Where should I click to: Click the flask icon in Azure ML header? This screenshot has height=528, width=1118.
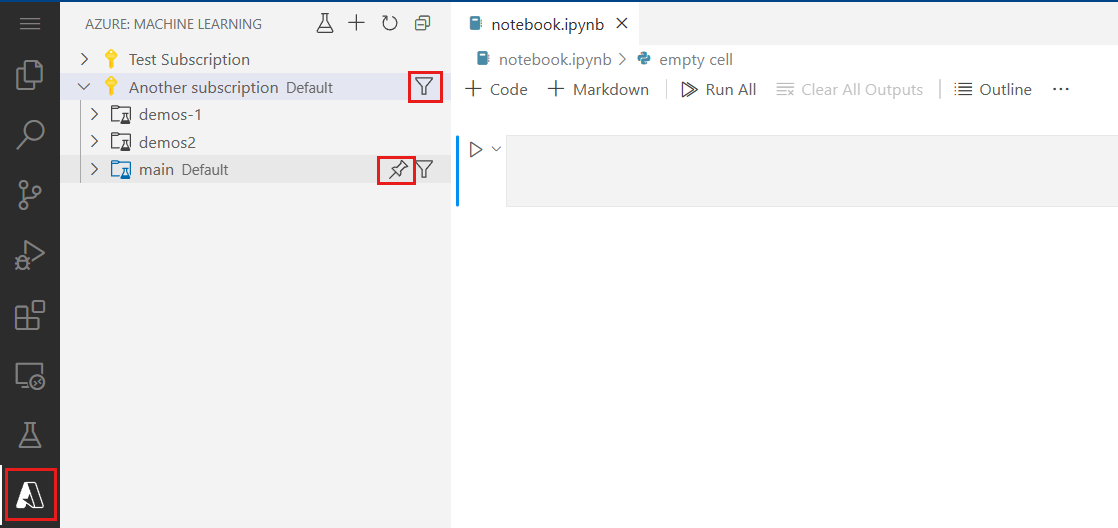pos(325,24)
